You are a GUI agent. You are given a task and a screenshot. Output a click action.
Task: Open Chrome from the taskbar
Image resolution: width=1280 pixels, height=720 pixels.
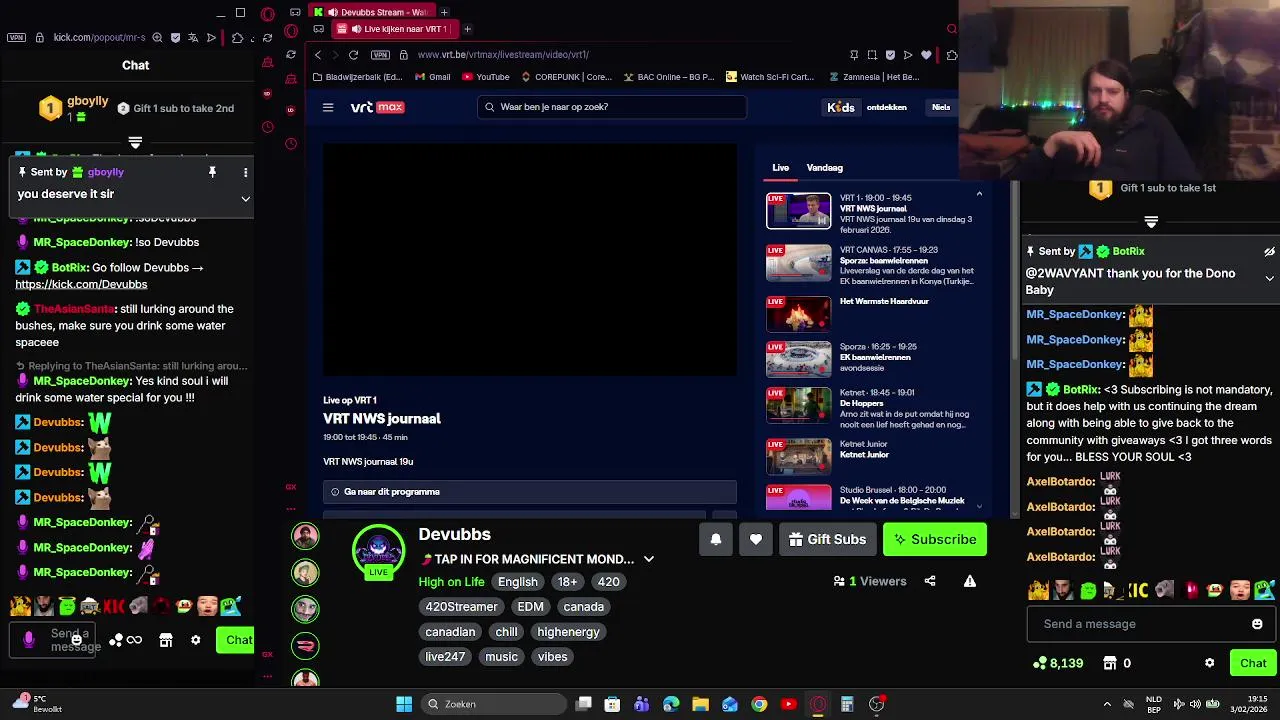pos(759,704)
